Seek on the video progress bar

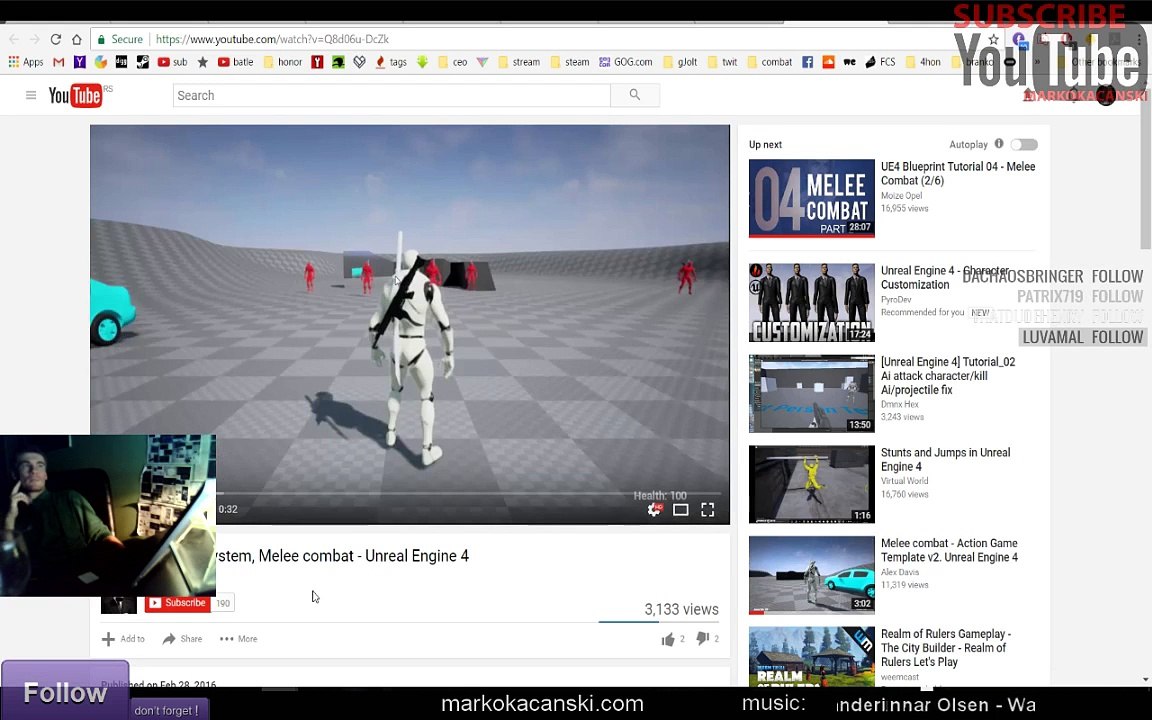click(x=469, y=494)
